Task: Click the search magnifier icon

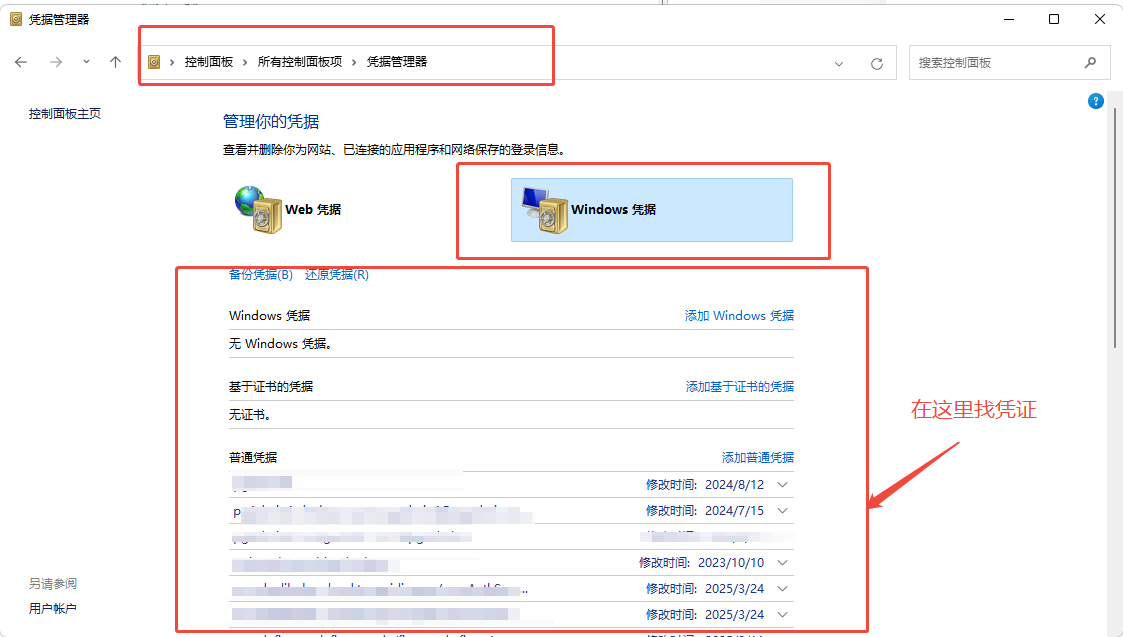Action: click(1090, 63)
